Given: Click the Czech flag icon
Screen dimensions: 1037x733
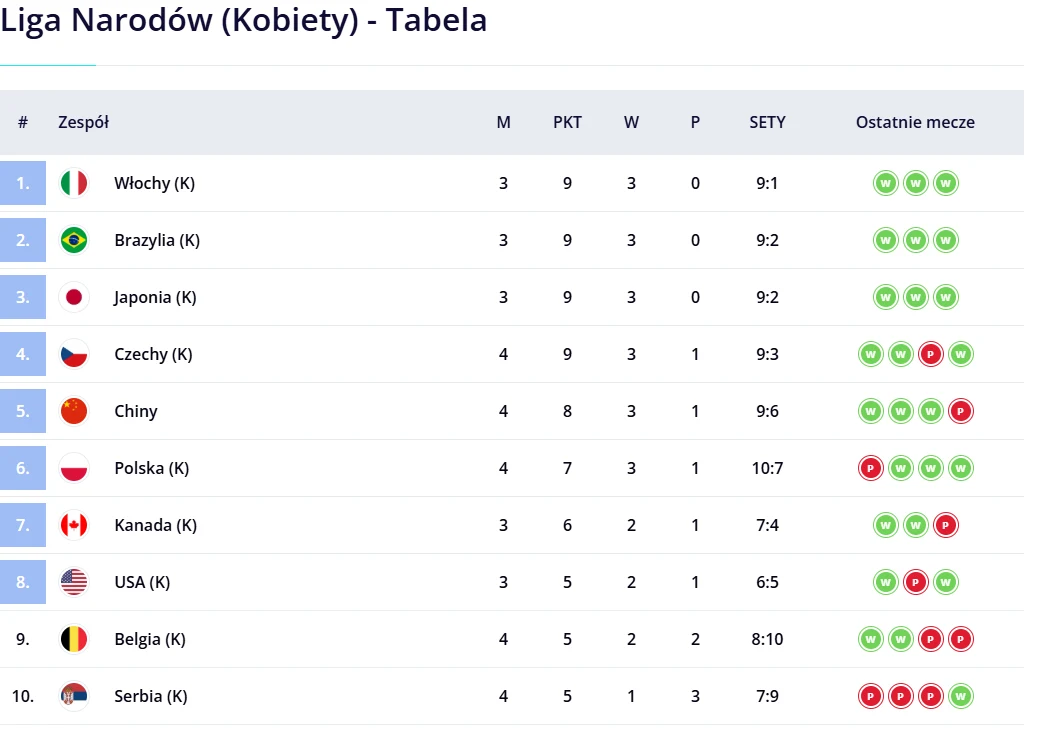Looking at the screenshot, I should 74,355.
